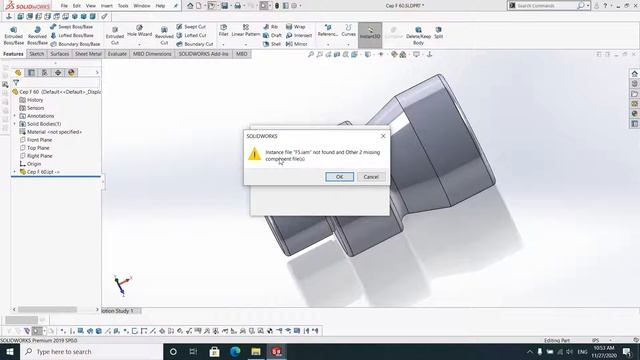Open the FeatureManager design tree tab
Viewport: 640px width, 360px height.
[x=18, y=73]
